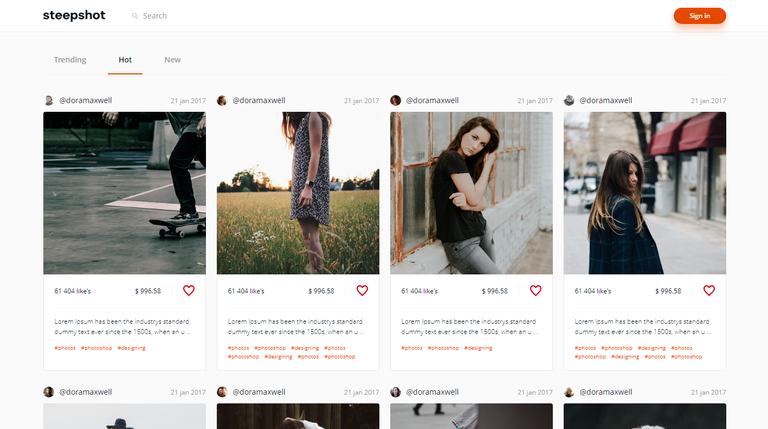This screenshot has width=768, height=429.
Task: Open @doramaxwell profile above the street woman photo
Action: [606, 100]
